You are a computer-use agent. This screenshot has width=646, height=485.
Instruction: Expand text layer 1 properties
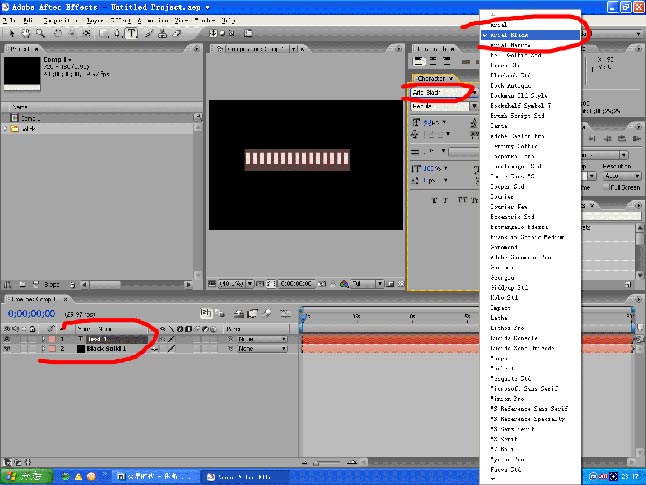[x=43, y=339]
